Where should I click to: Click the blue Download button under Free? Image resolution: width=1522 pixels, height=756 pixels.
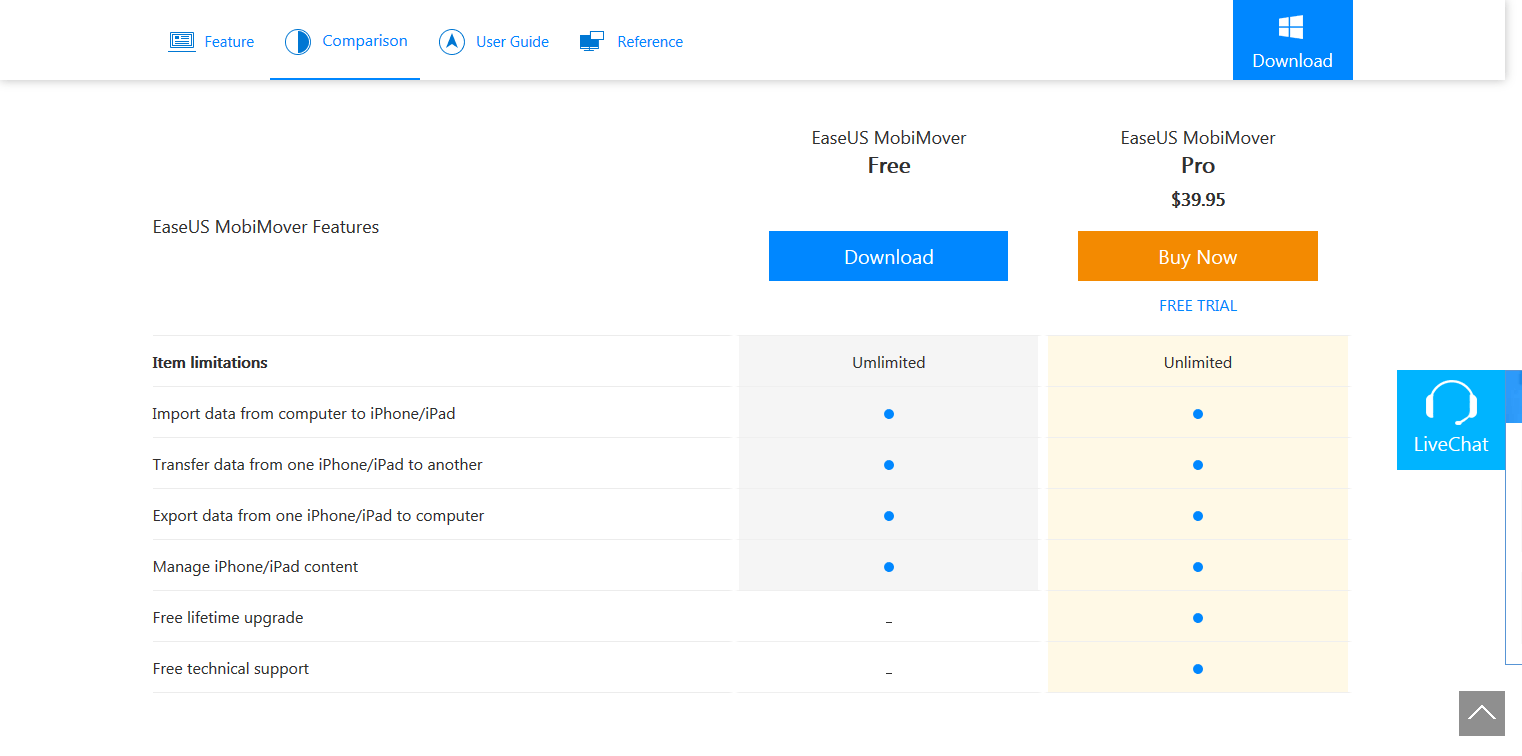tap(888, 256)
